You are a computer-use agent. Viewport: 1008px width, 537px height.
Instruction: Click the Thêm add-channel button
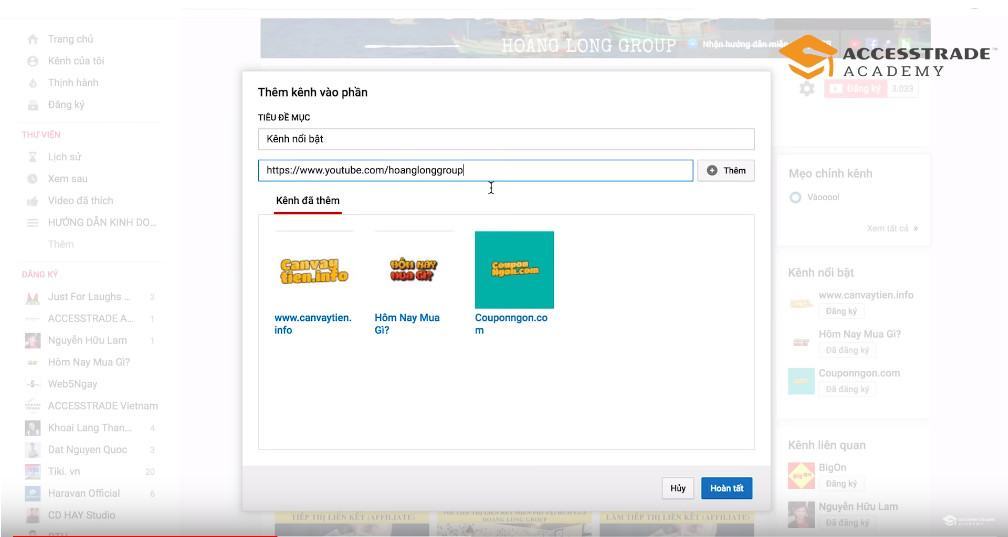click(726, 170)
